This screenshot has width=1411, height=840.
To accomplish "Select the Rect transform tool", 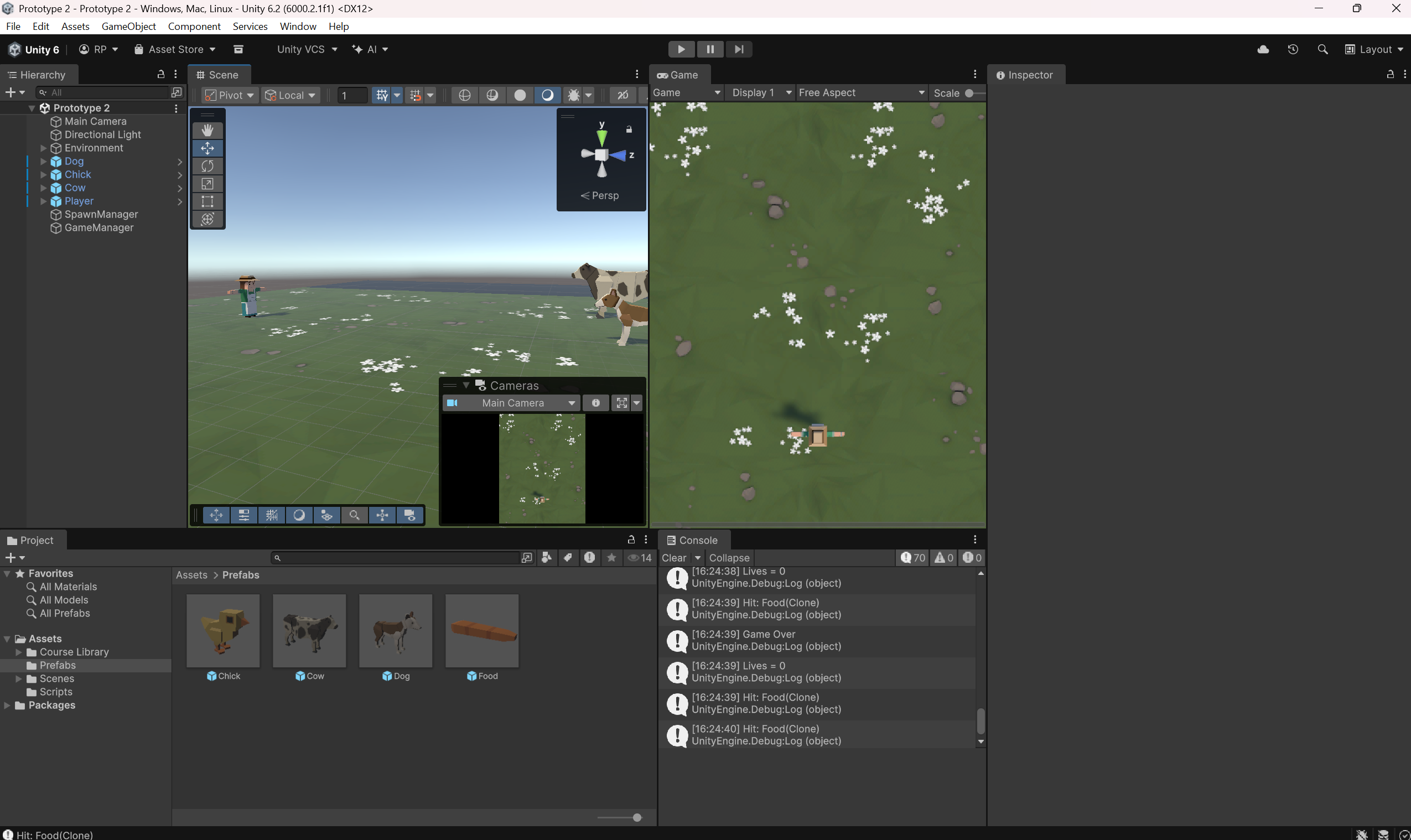I will [207, 201].
